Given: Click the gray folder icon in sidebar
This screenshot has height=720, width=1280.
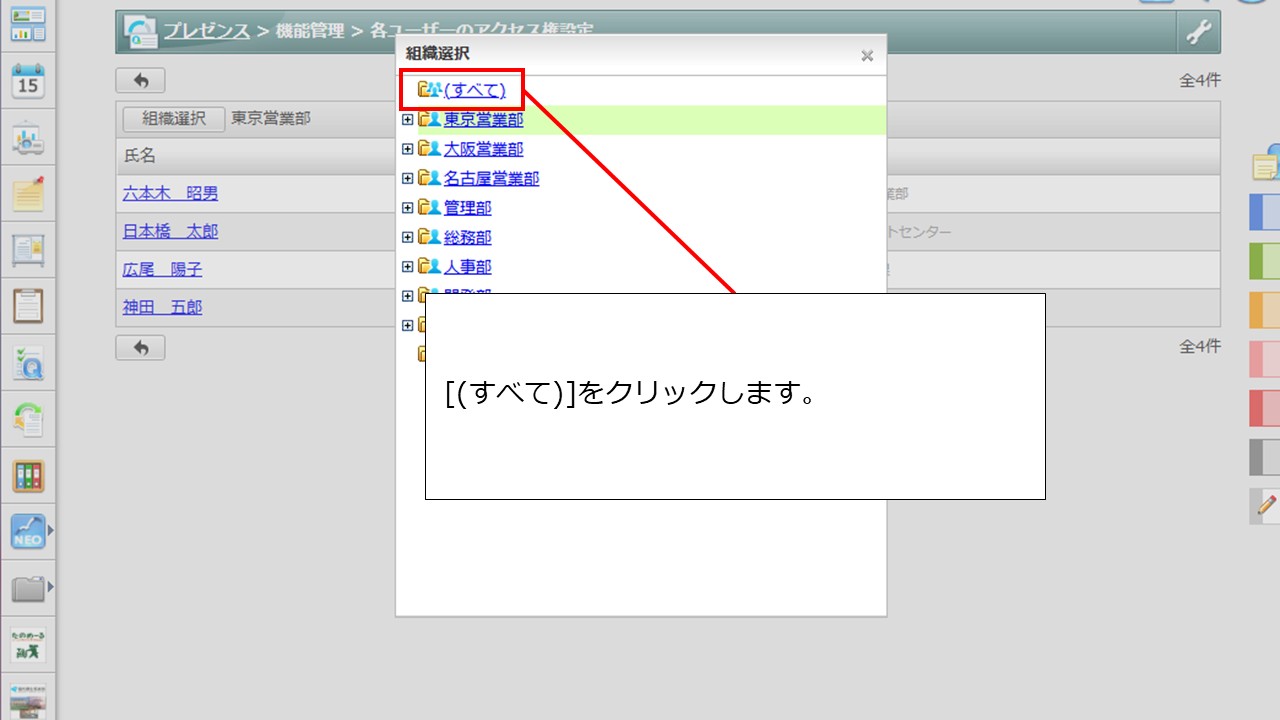Looking at the screenshot, I should tap(28, 588).
